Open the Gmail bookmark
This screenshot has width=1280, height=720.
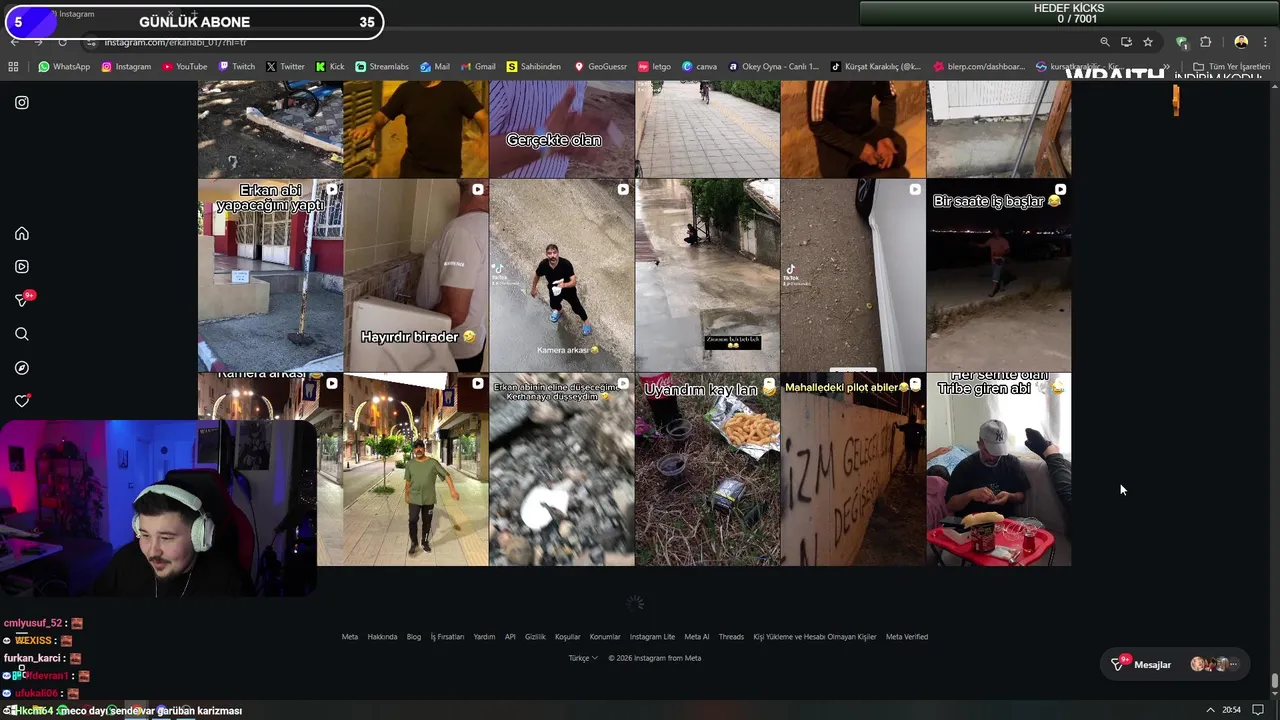pos(479,67)
